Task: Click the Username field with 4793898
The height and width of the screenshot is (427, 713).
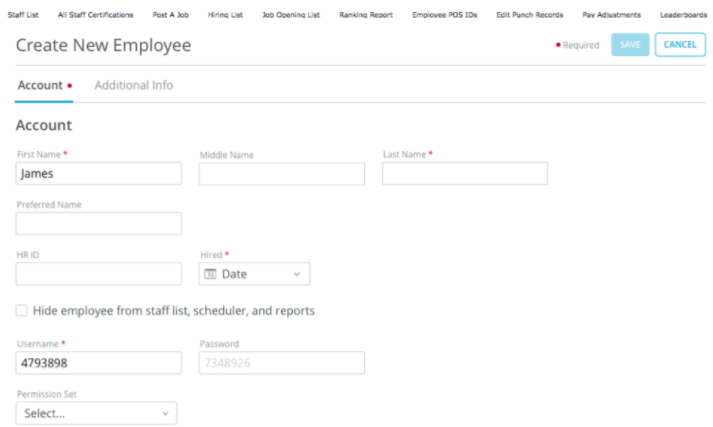Action: pyautogui.click(x=98, y=363)
